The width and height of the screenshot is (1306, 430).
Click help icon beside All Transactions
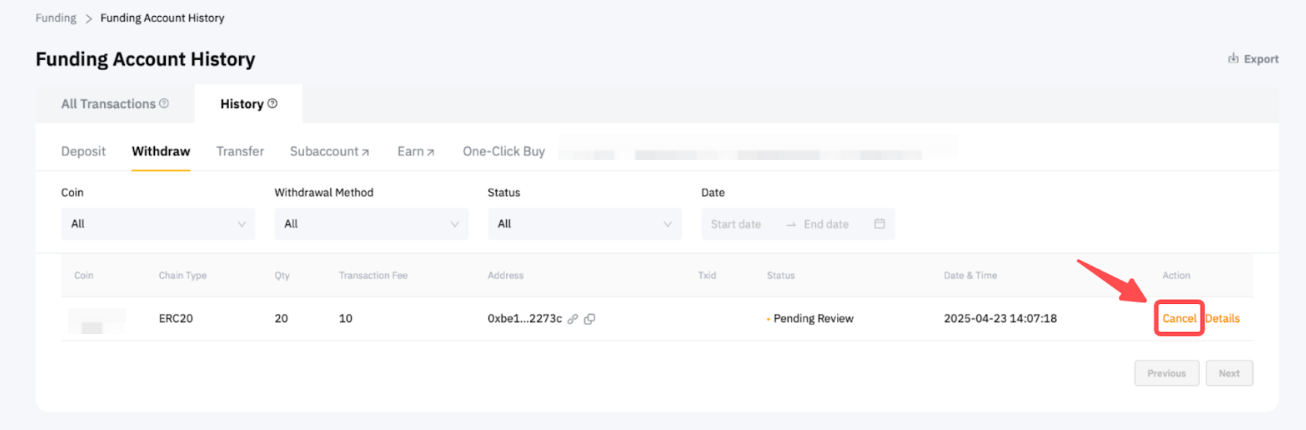point(164,104)
